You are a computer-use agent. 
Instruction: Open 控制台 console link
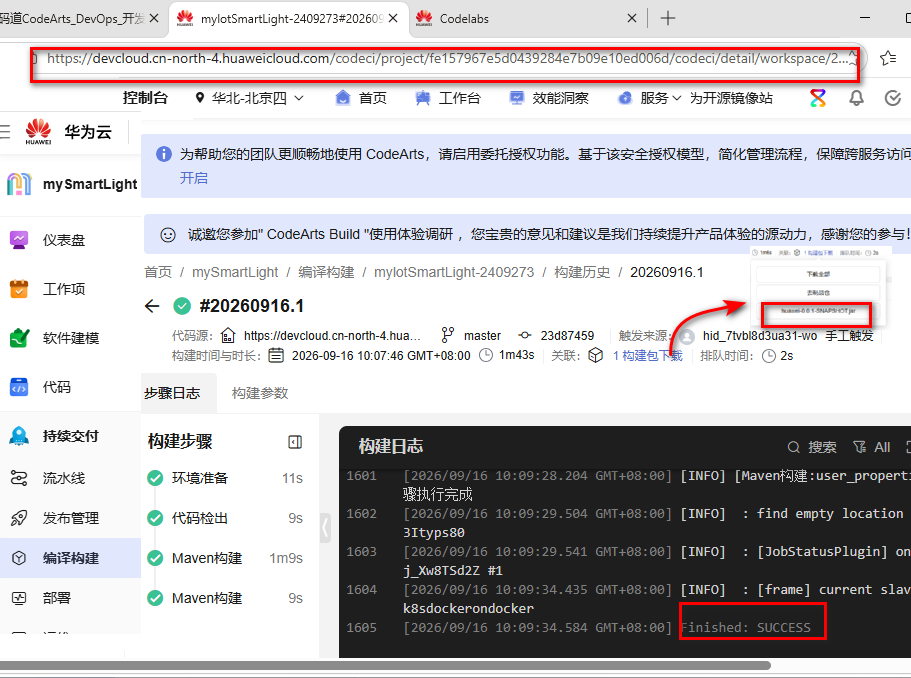tap(145, 98)
